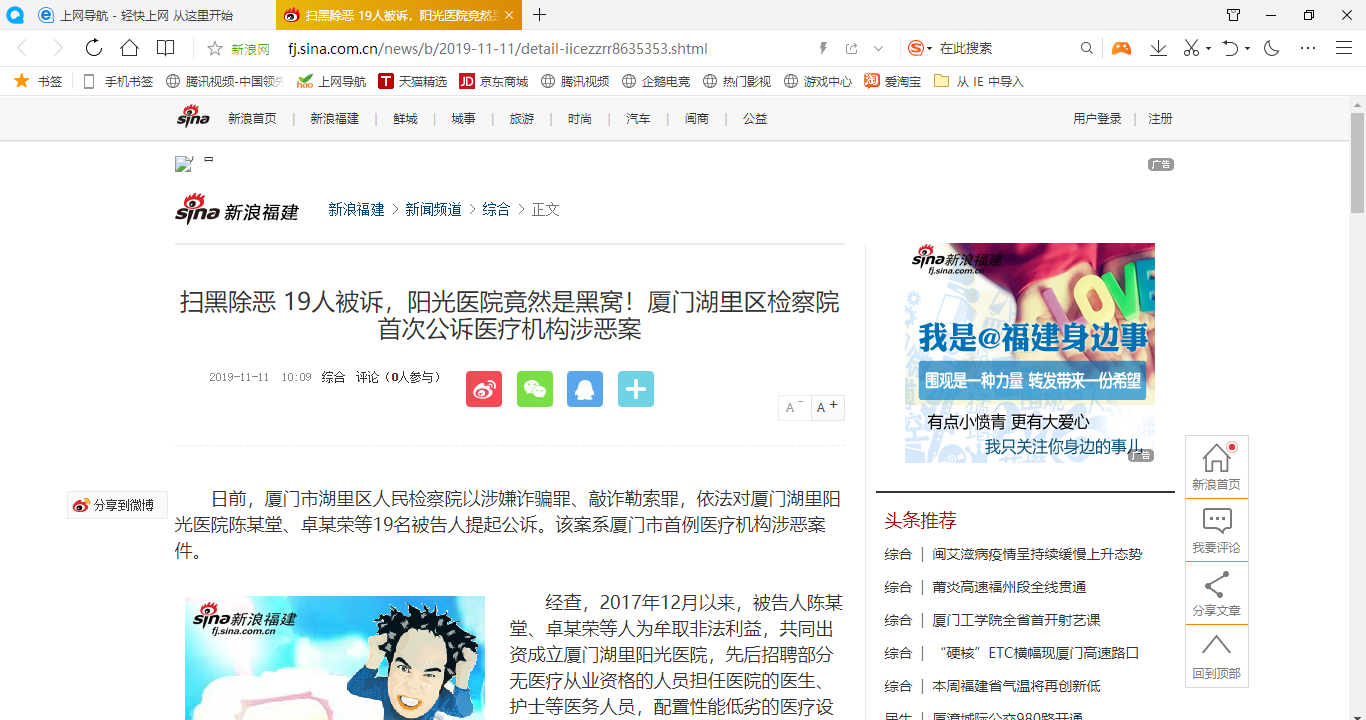The image size is (1366, 720).
Task: Toggle night mode moon icon
Action: coord(1272,48)
